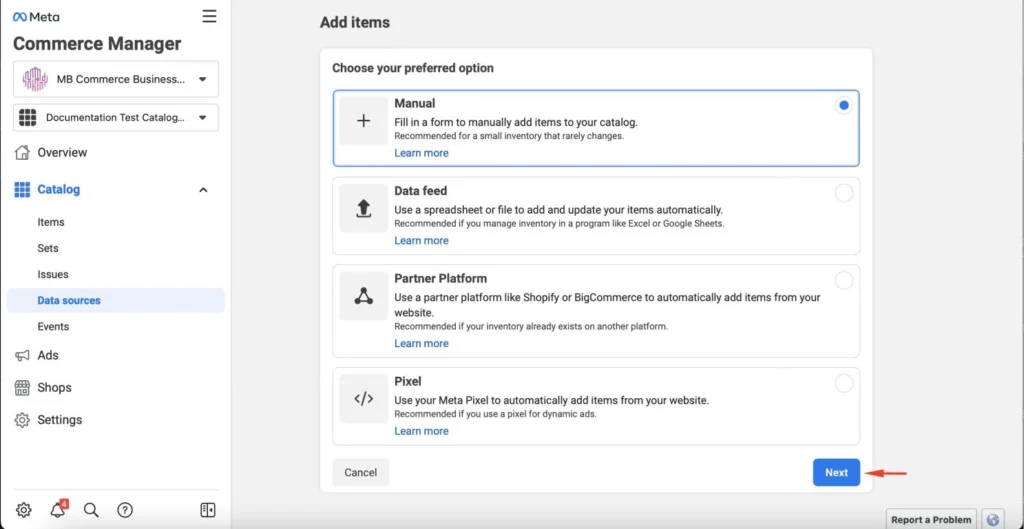The image size is (1024, 529).
Task: Collapse the Catalog section chevron
Action: (204, 190)
